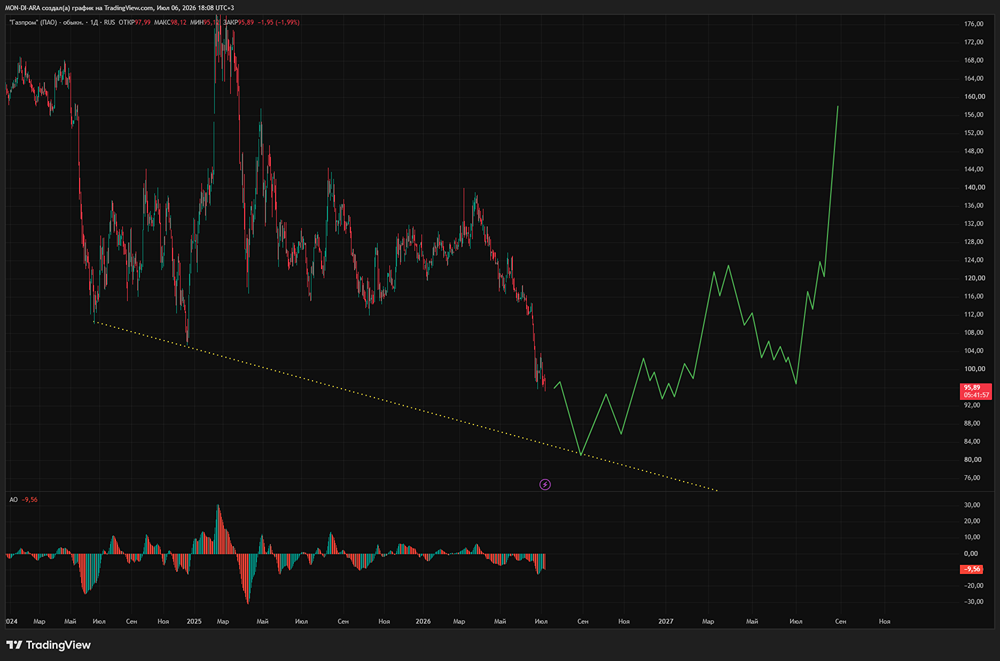
Task: Click the 2027 label on time axis
Action: (x=666, y=621)
